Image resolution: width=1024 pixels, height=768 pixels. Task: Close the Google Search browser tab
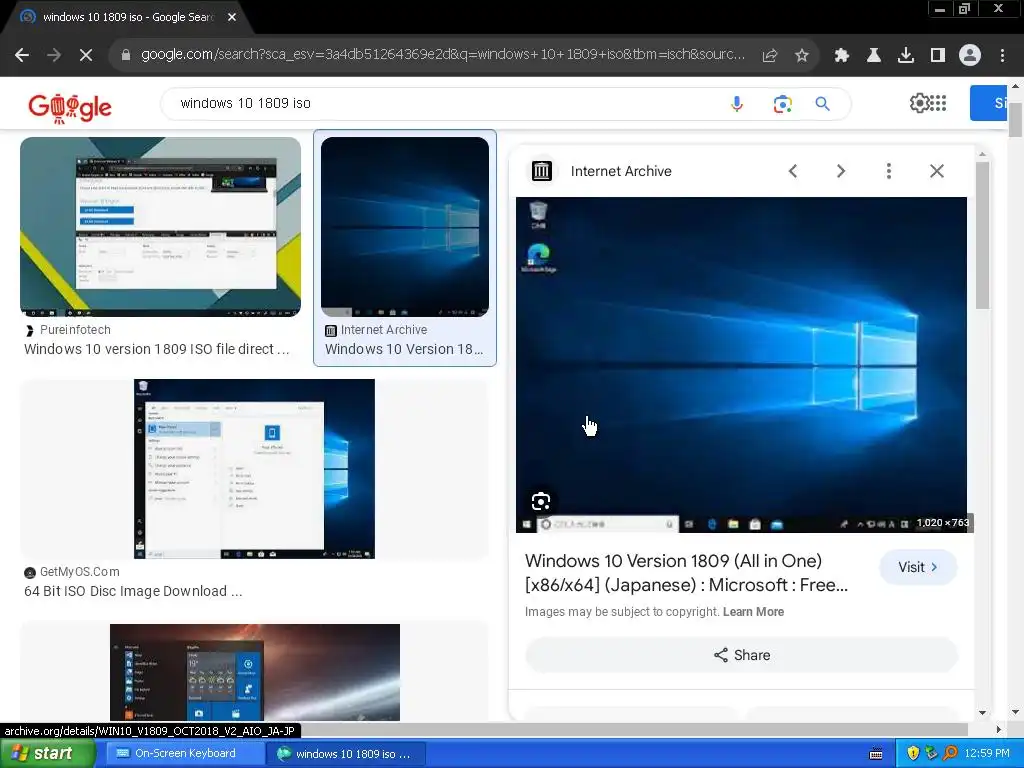point(232,17)
